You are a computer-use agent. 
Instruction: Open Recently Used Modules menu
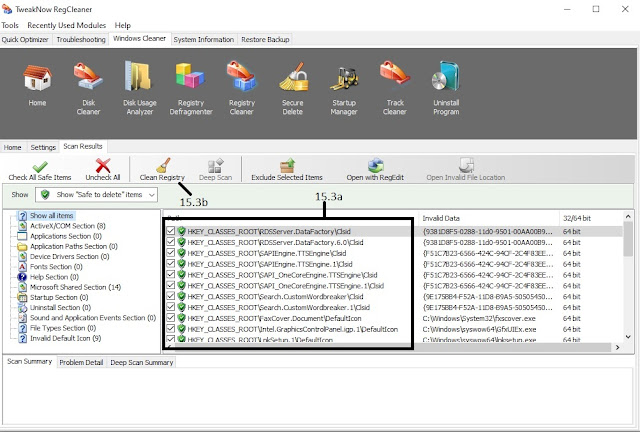[x=67, y=25]
